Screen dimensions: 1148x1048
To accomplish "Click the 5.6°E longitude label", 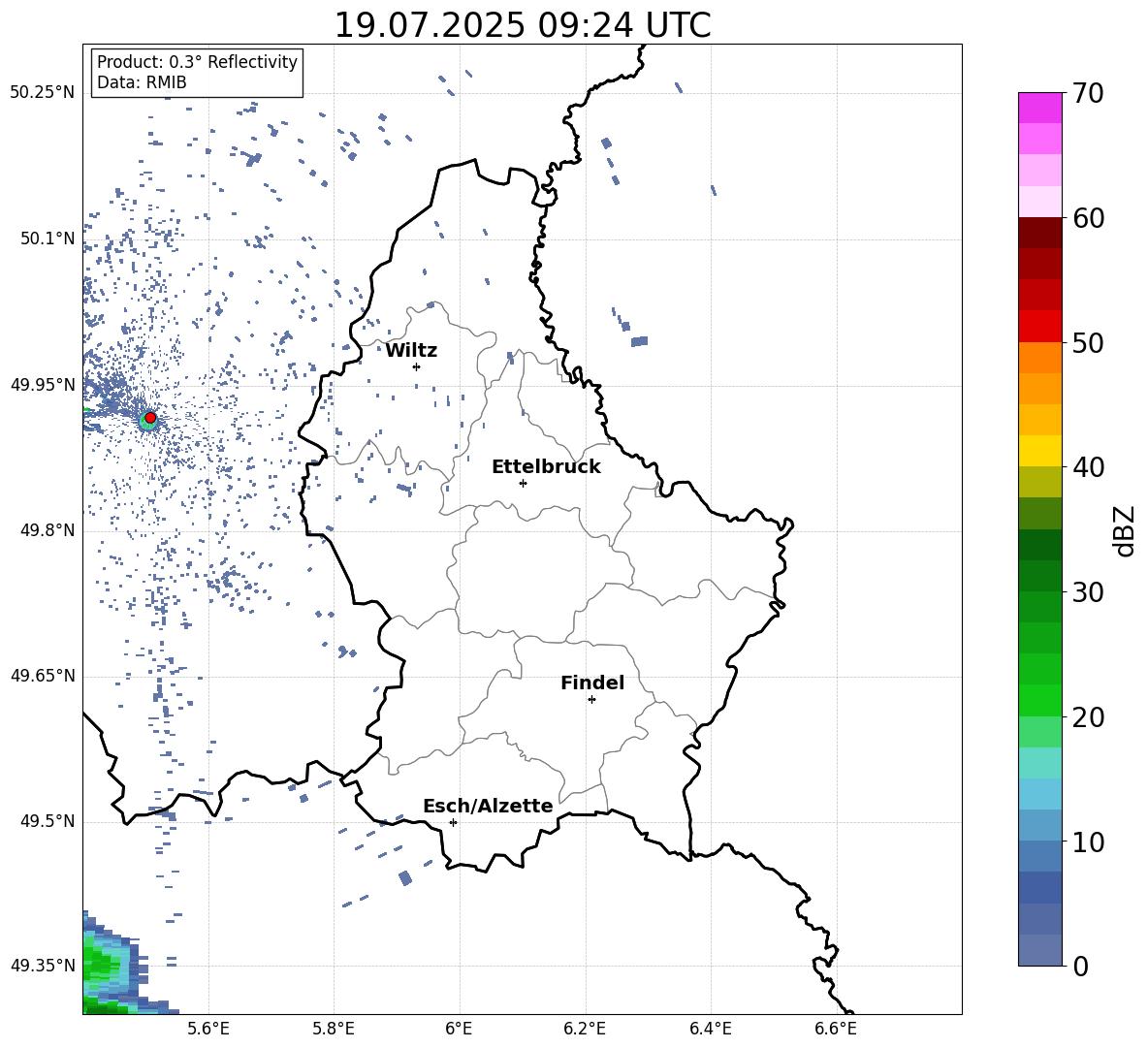I will [208, 1029].
